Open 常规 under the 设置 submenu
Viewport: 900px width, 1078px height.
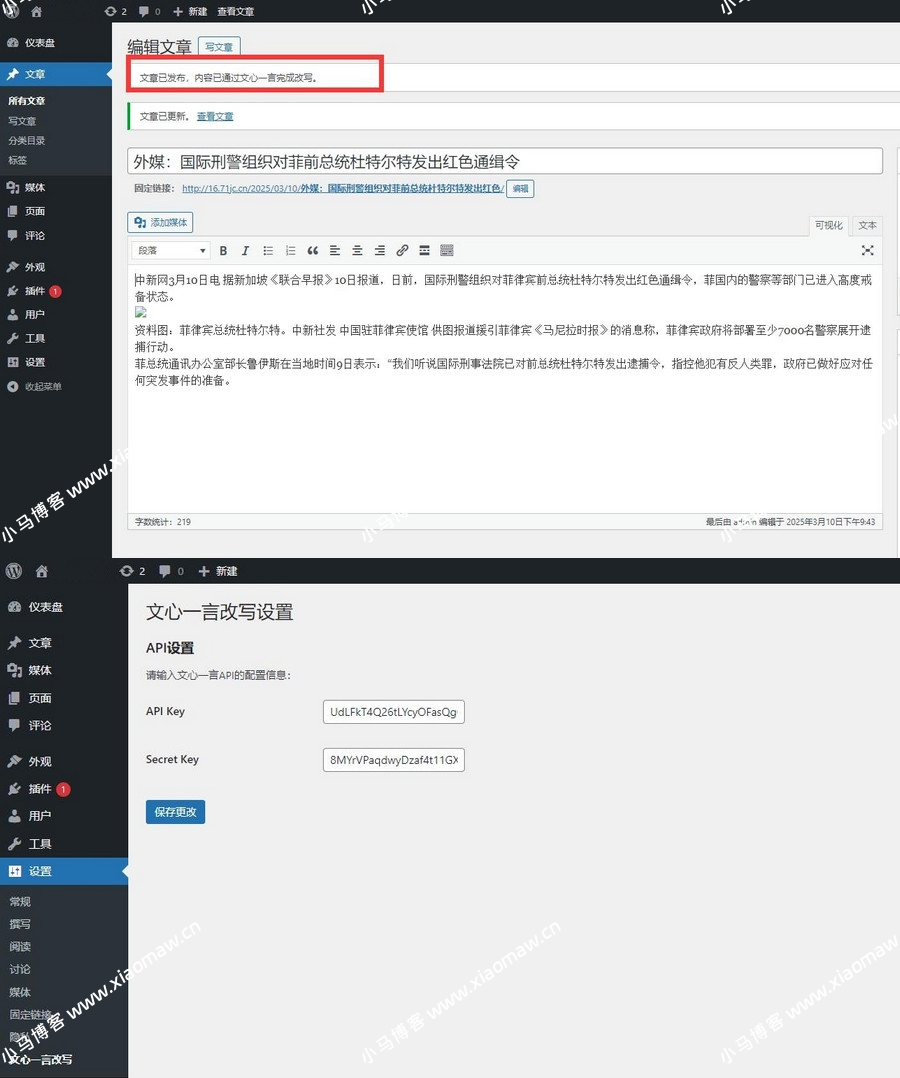20,901
